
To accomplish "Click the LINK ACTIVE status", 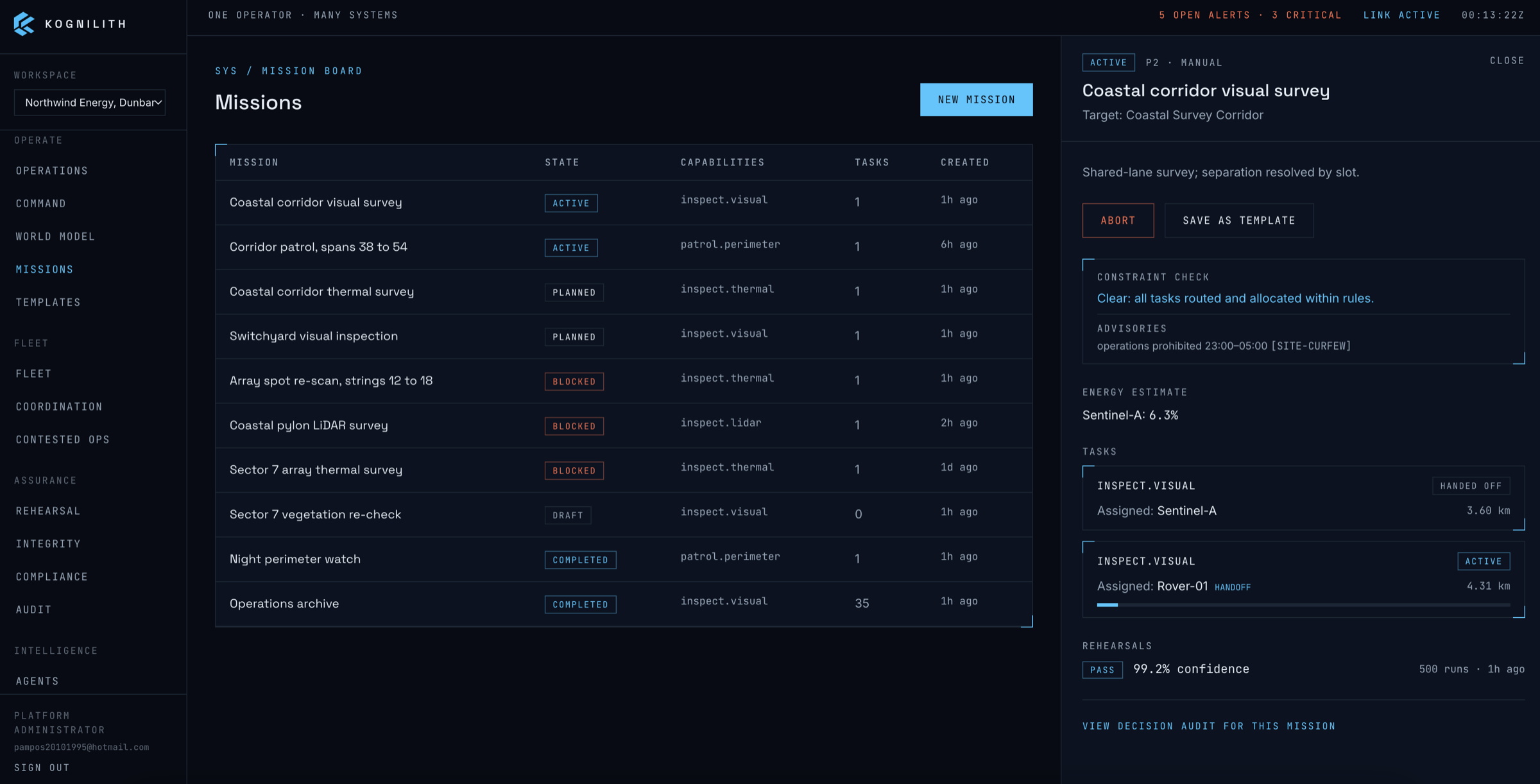I will [1401, 15].
